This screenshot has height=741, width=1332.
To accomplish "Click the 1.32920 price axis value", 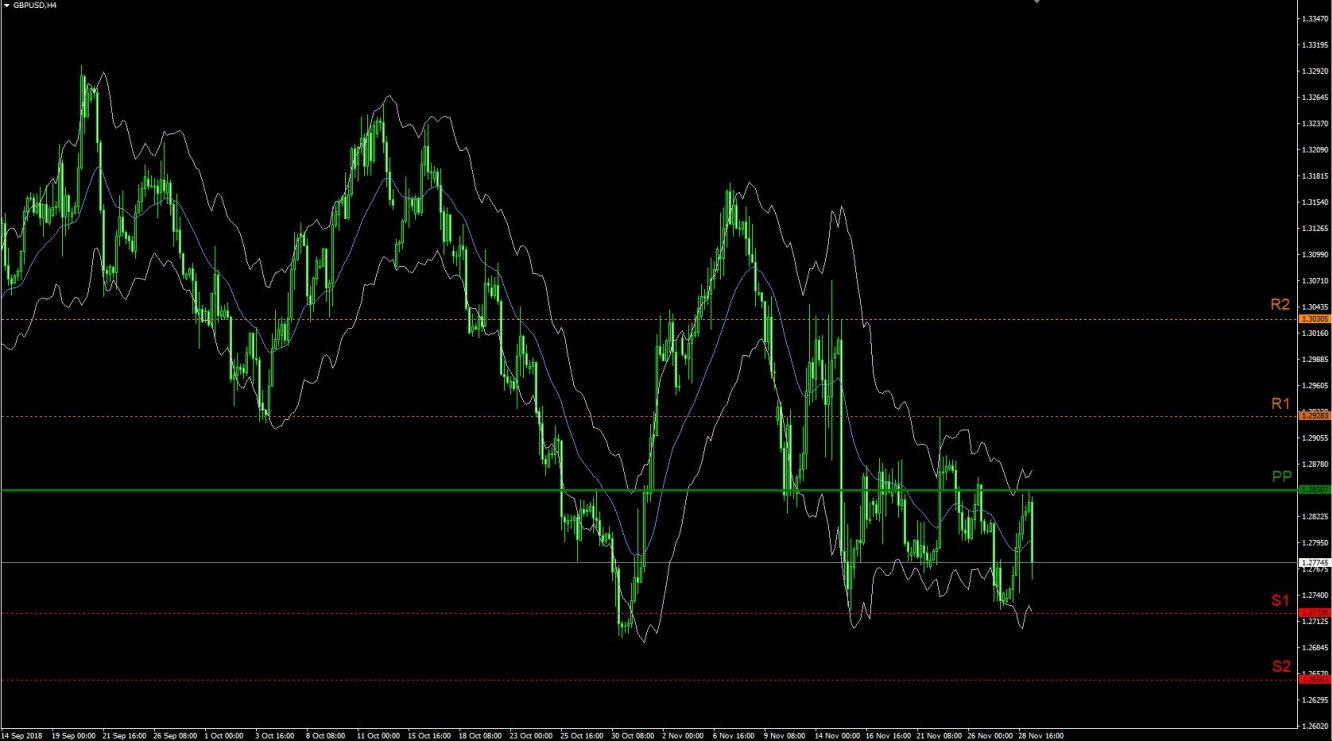I will click(1315, 72).
